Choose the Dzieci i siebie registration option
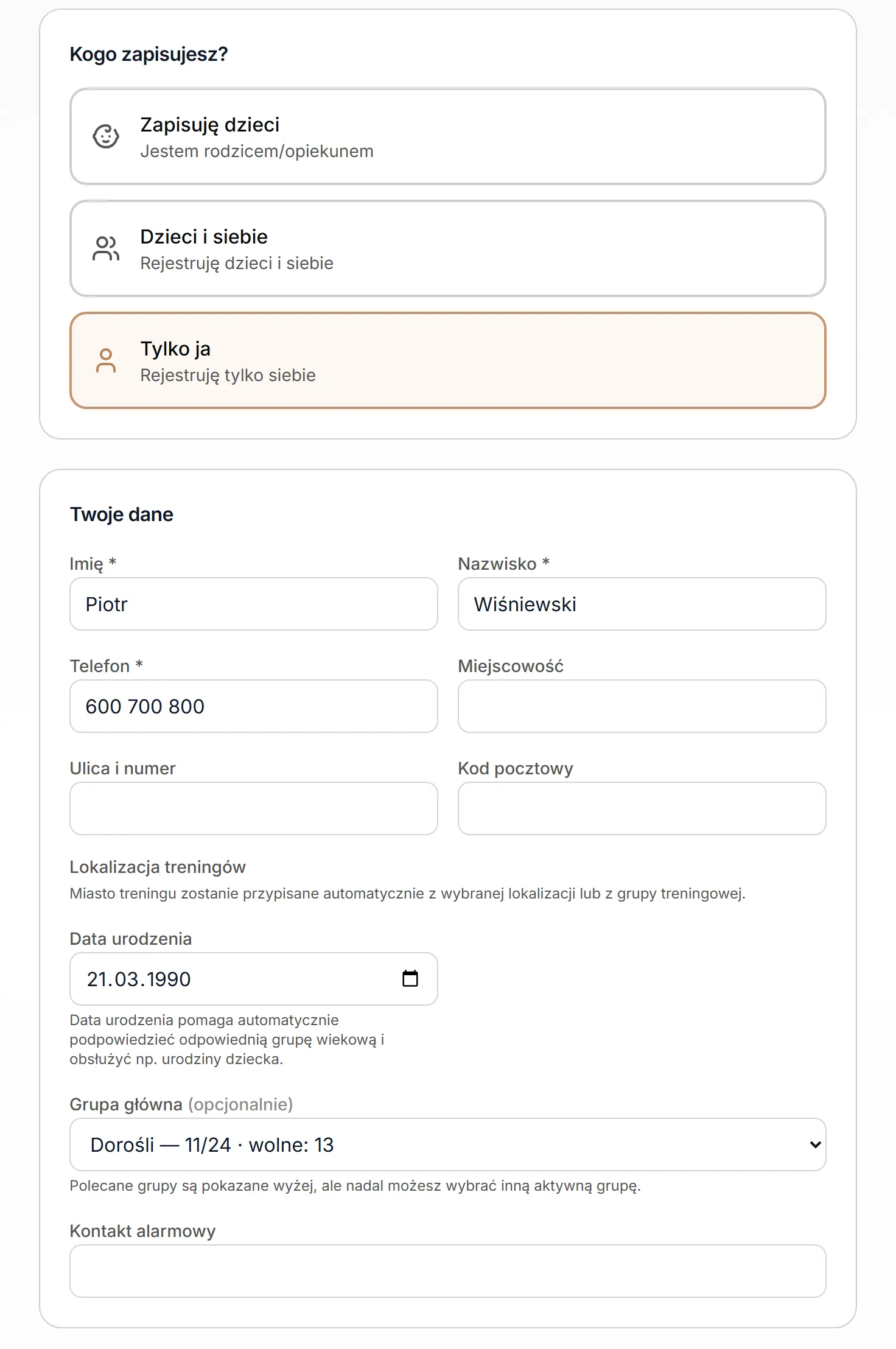This screenshot has width=896, height=1349. click(448, 248)
